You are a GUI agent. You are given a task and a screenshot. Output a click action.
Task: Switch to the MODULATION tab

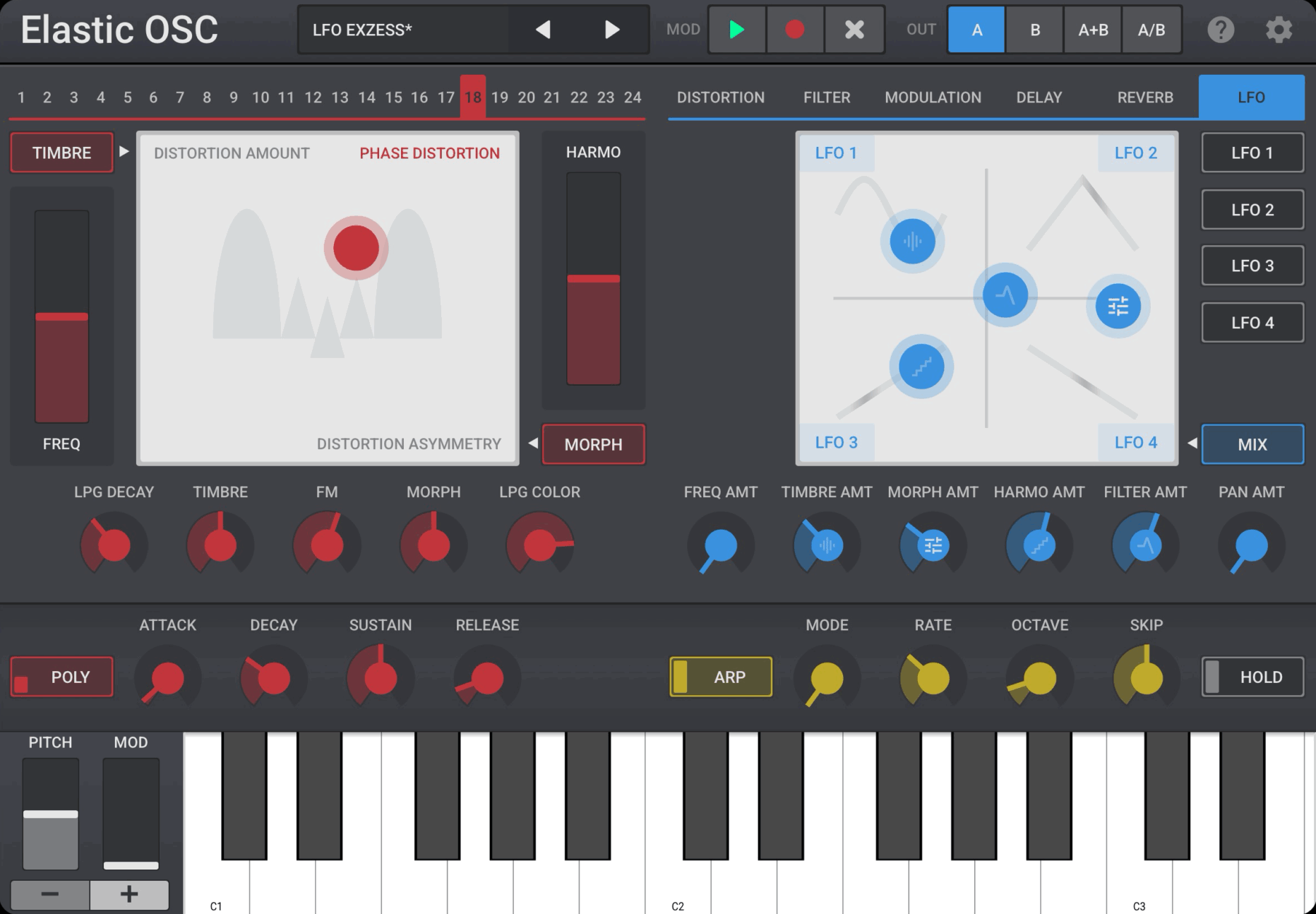pos(933,97)
